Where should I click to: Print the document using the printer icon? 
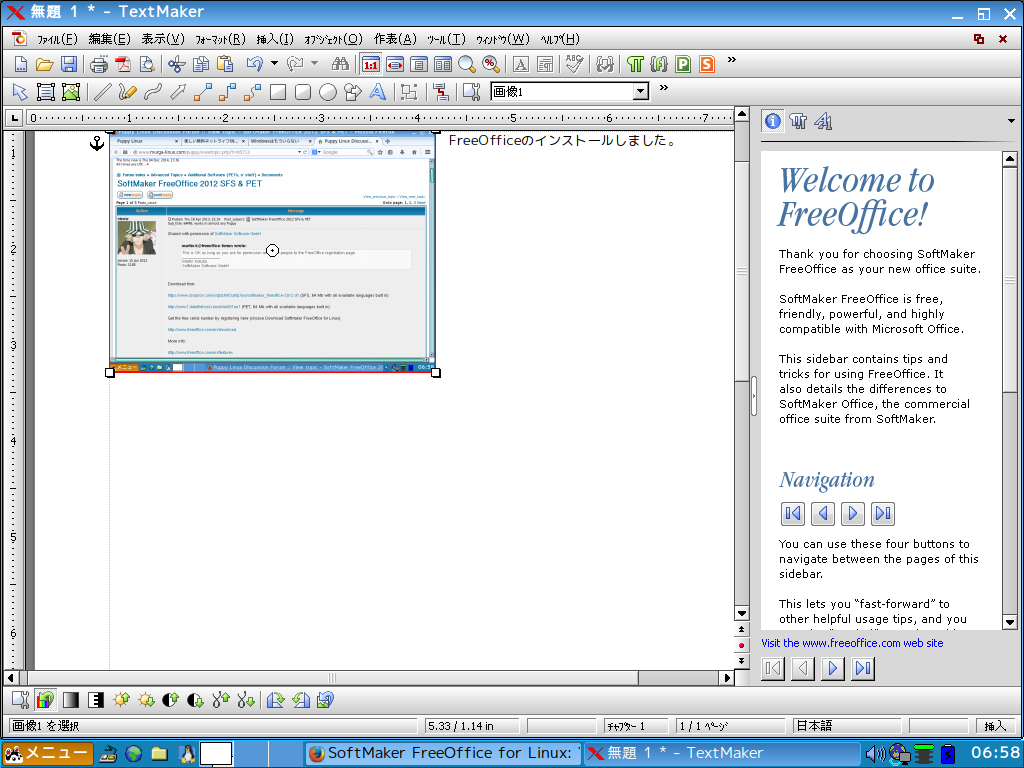pos(99,64)
